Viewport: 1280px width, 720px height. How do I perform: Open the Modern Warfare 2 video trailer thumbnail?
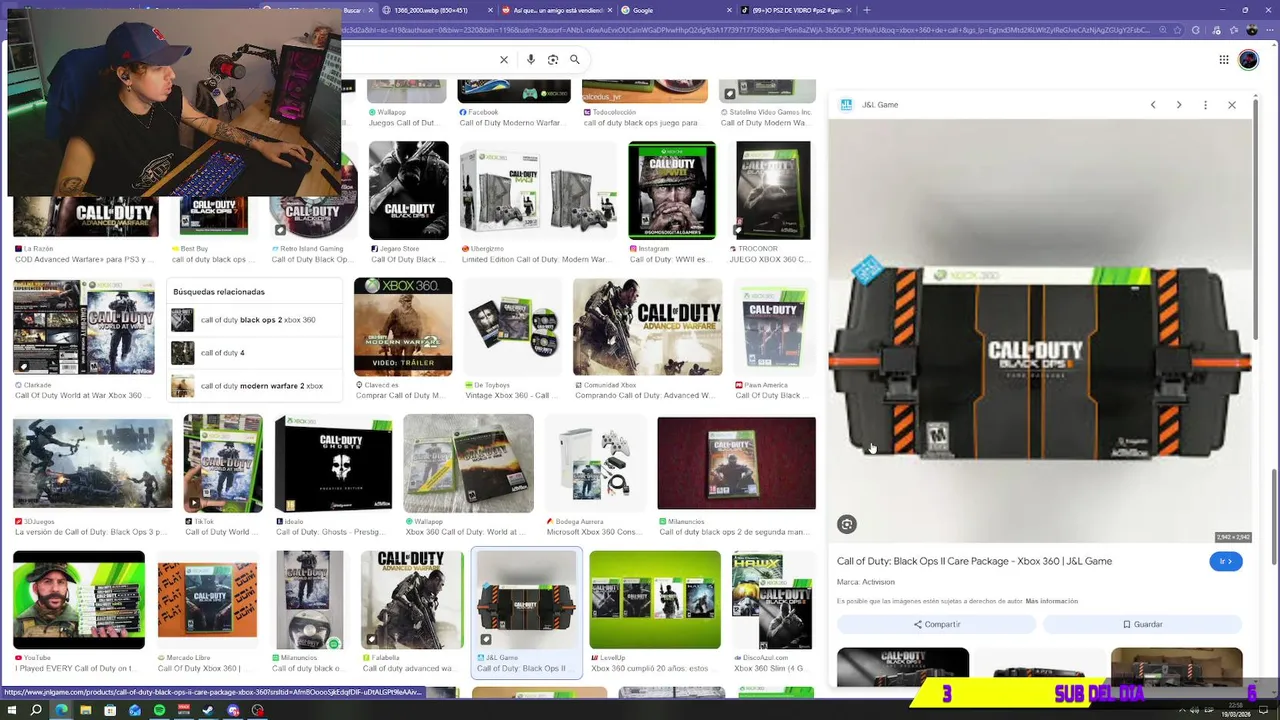(403, 327)
